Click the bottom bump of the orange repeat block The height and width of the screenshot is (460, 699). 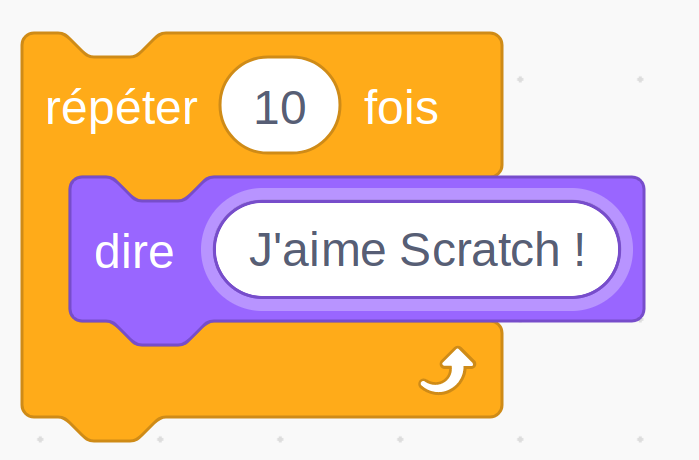pyautogui.click(x=111, y=430)
